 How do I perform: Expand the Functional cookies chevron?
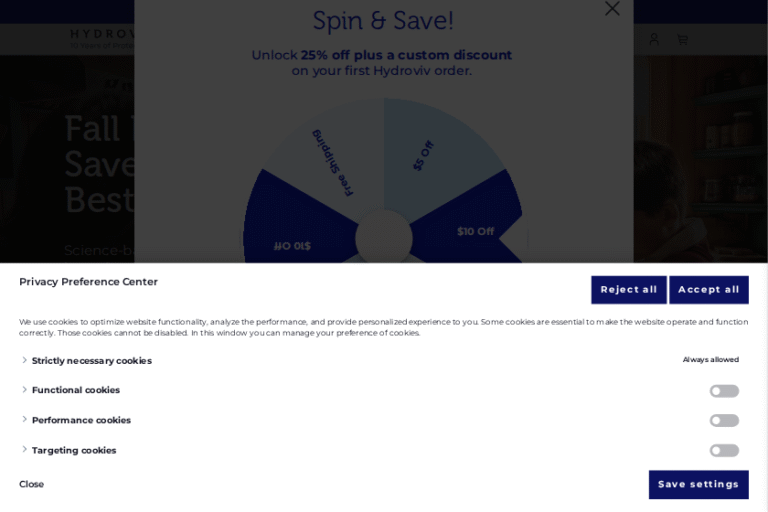coord(25,390)
